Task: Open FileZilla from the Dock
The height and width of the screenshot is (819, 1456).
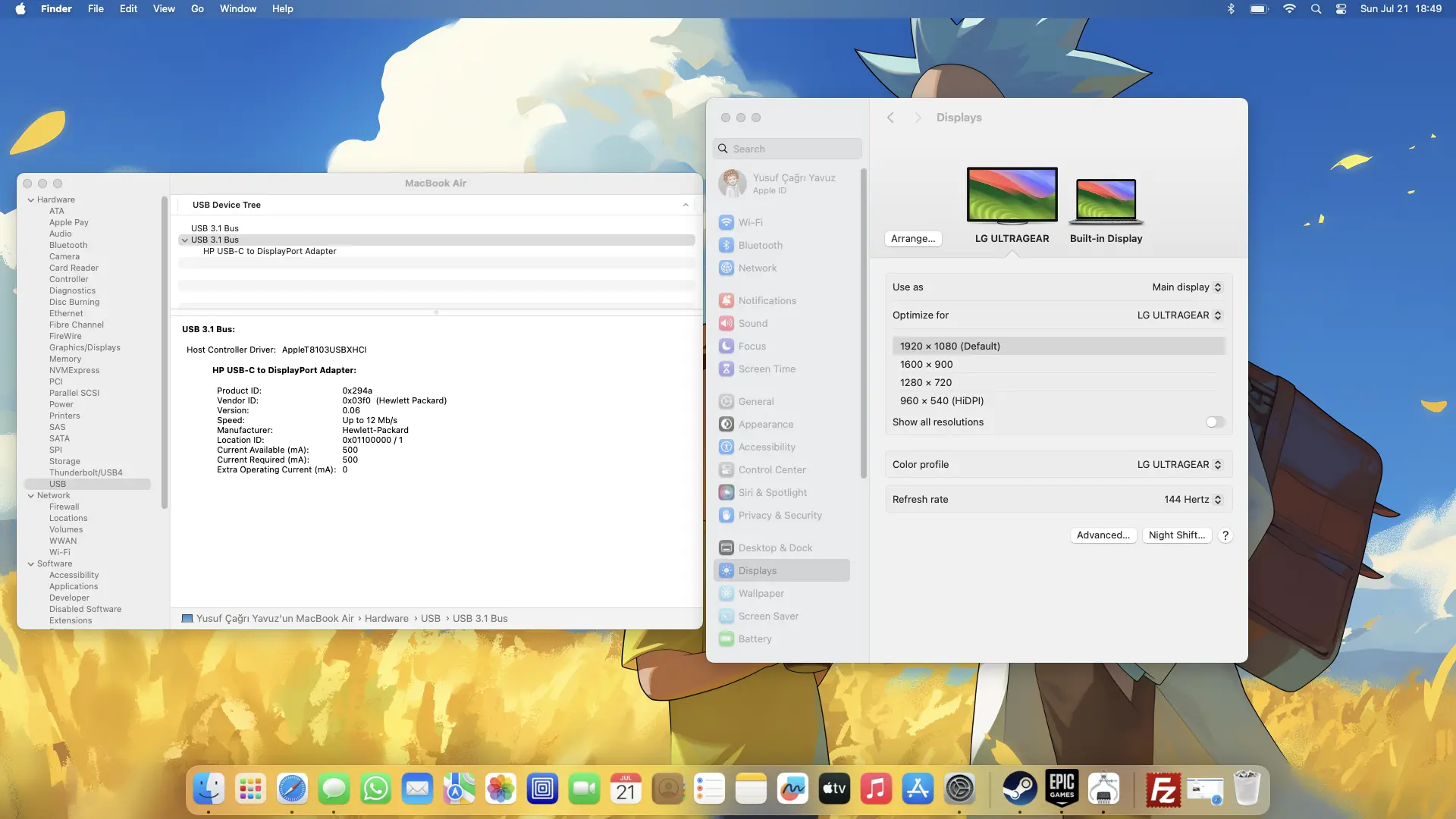Action: click(1163, 789)
